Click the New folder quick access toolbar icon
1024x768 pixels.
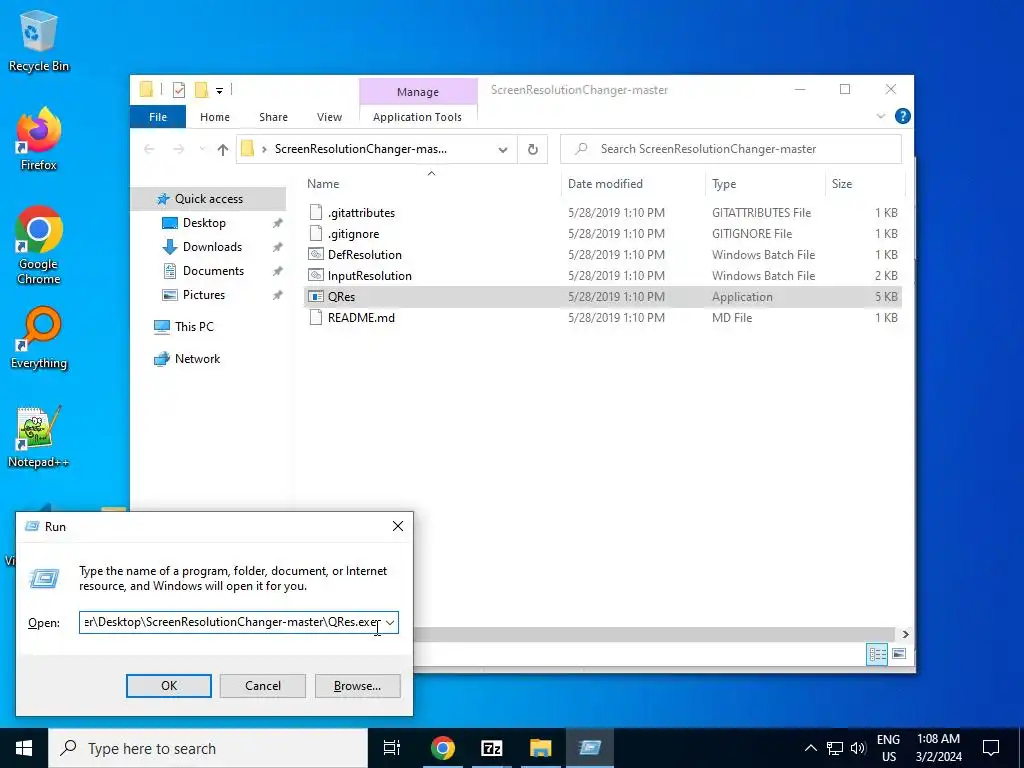pyautogui.click(x=201, y=90)
